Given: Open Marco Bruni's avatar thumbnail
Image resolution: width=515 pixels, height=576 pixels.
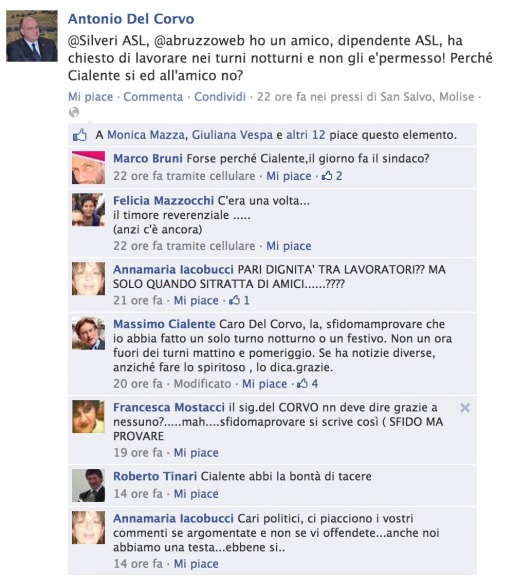Looking at the screenshot, I should coord(89,167).
